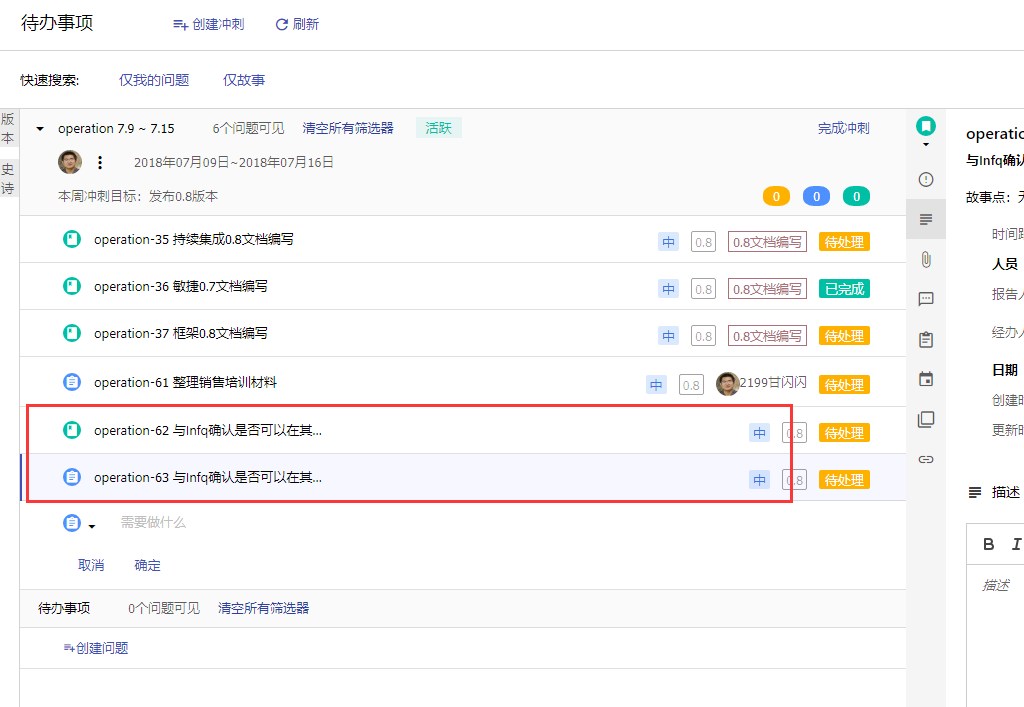Image resolution: width=1024 pixels, height=707 pixels.
Task: Click the sprint assignee avatar
Action: click(70, 162)
